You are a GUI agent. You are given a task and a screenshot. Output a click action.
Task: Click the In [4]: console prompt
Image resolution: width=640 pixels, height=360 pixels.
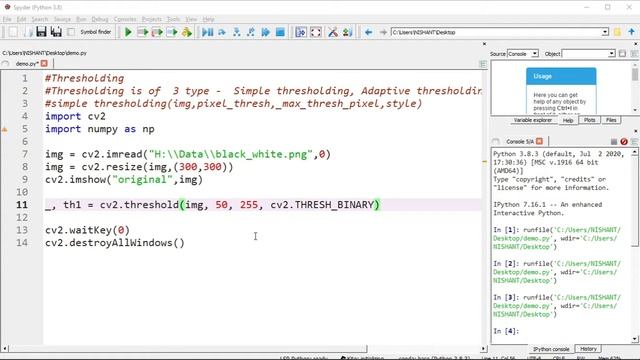(x=506, y=331)
